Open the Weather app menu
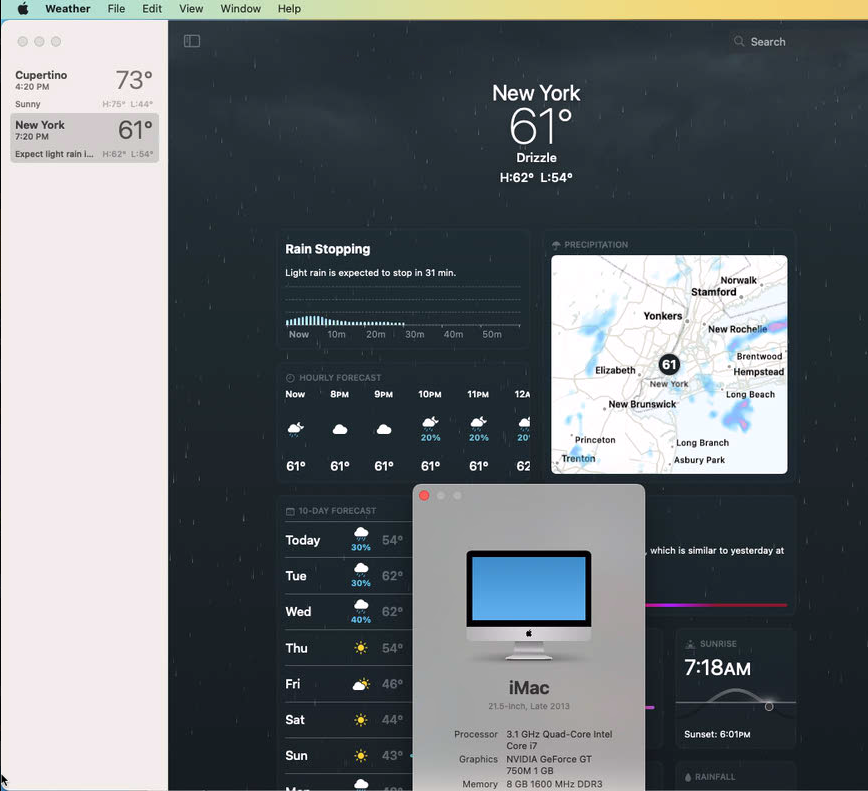This screenshot has width=868, height=791. pyautogui.click(x=68, y=9)
